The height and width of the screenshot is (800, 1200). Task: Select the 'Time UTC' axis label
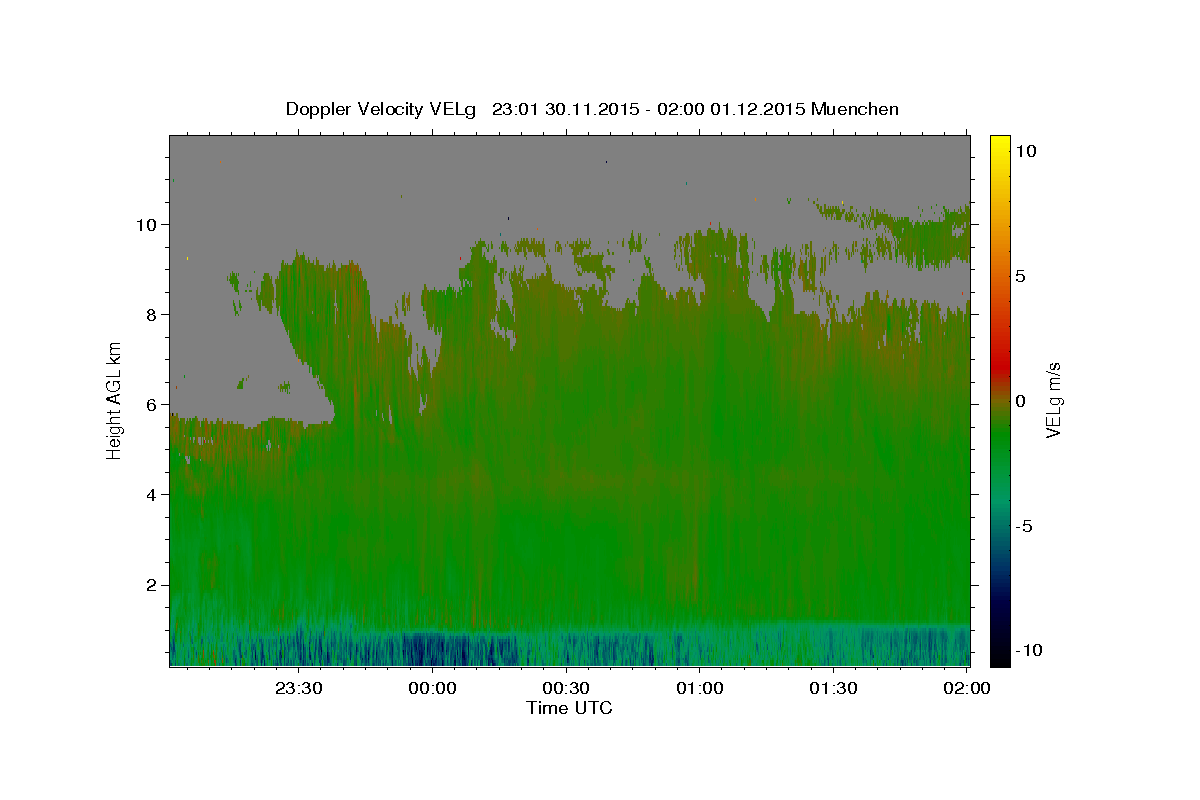pos(569,708)
